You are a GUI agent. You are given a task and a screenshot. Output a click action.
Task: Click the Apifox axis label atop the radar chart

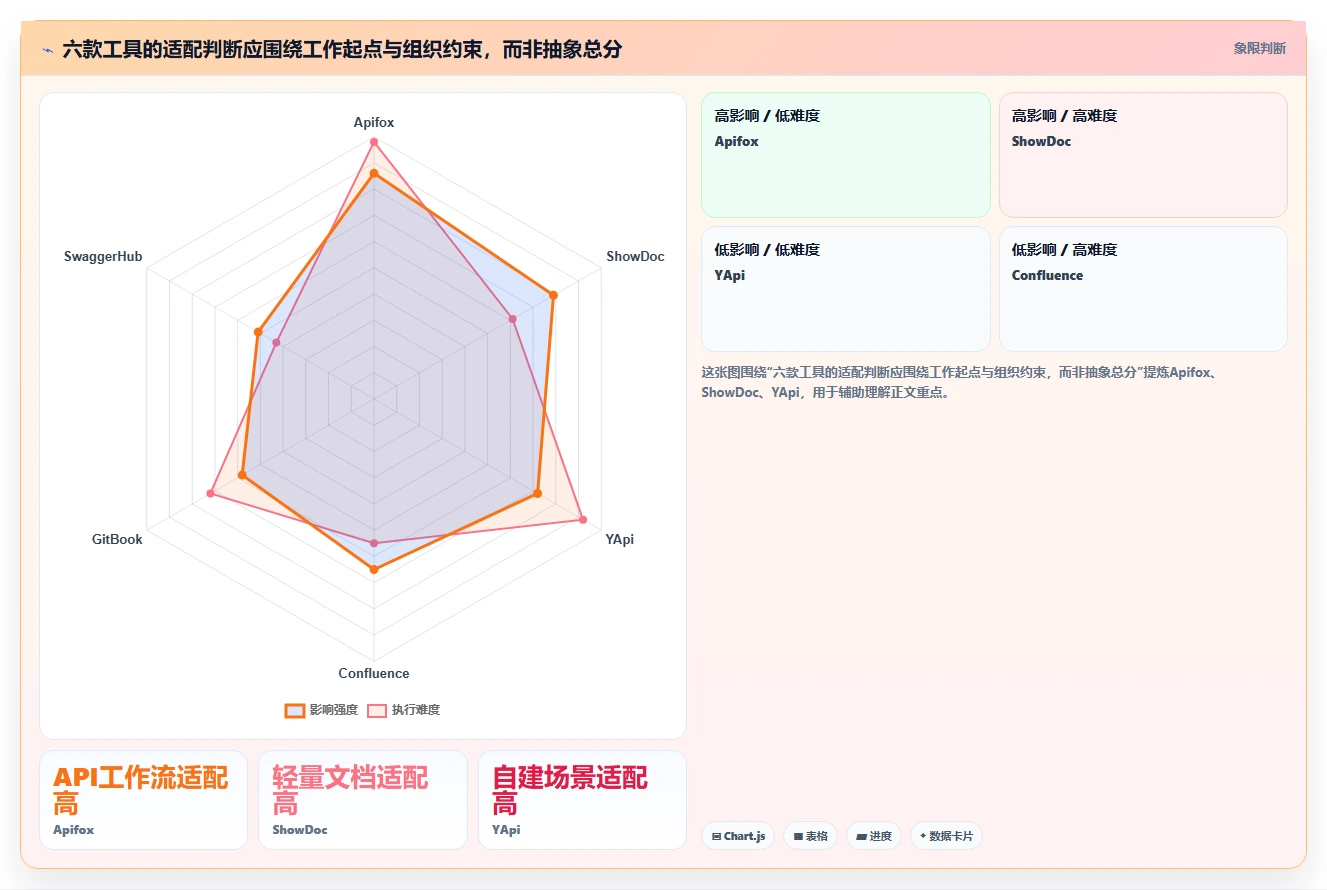tap(374, 122)
